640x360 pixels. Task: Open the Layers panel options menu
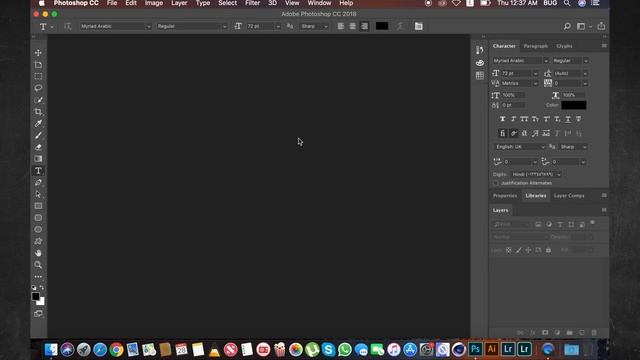[x=604, y=210]
